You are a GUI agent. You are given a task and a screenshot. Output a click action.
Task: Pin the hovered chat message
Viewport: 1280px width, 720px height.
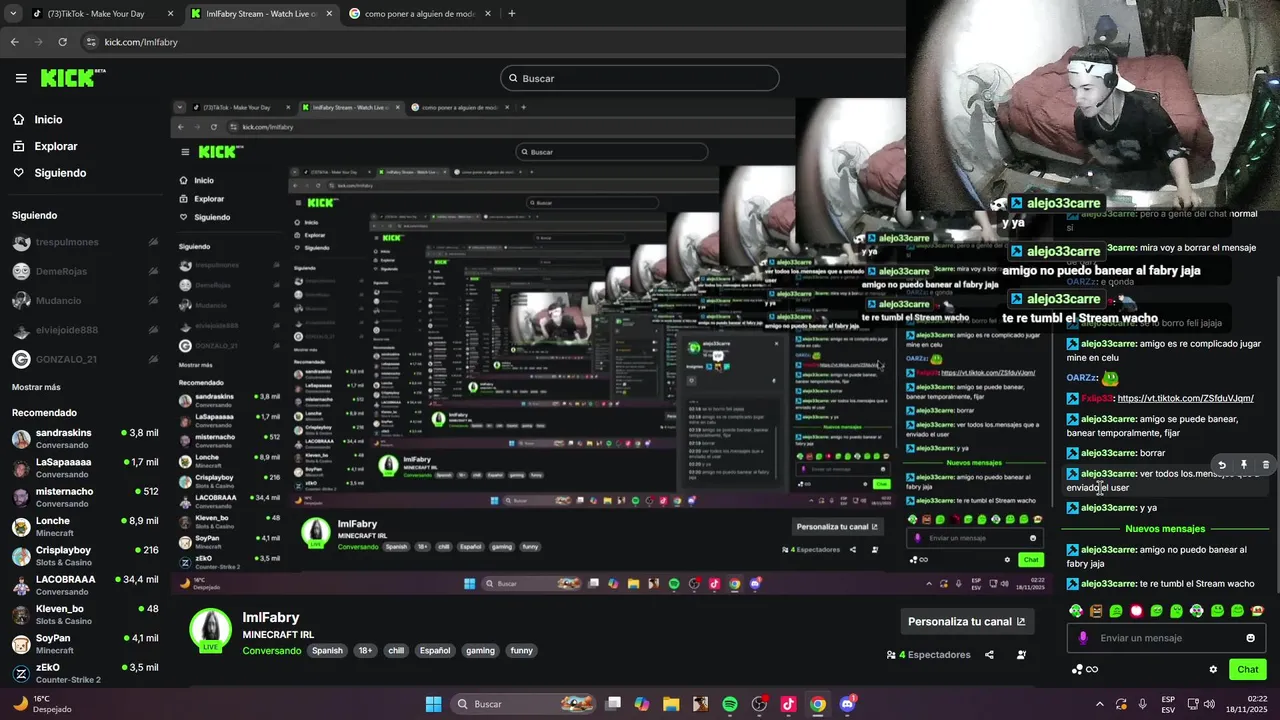pyautogui.click(x=1244, y=465)
